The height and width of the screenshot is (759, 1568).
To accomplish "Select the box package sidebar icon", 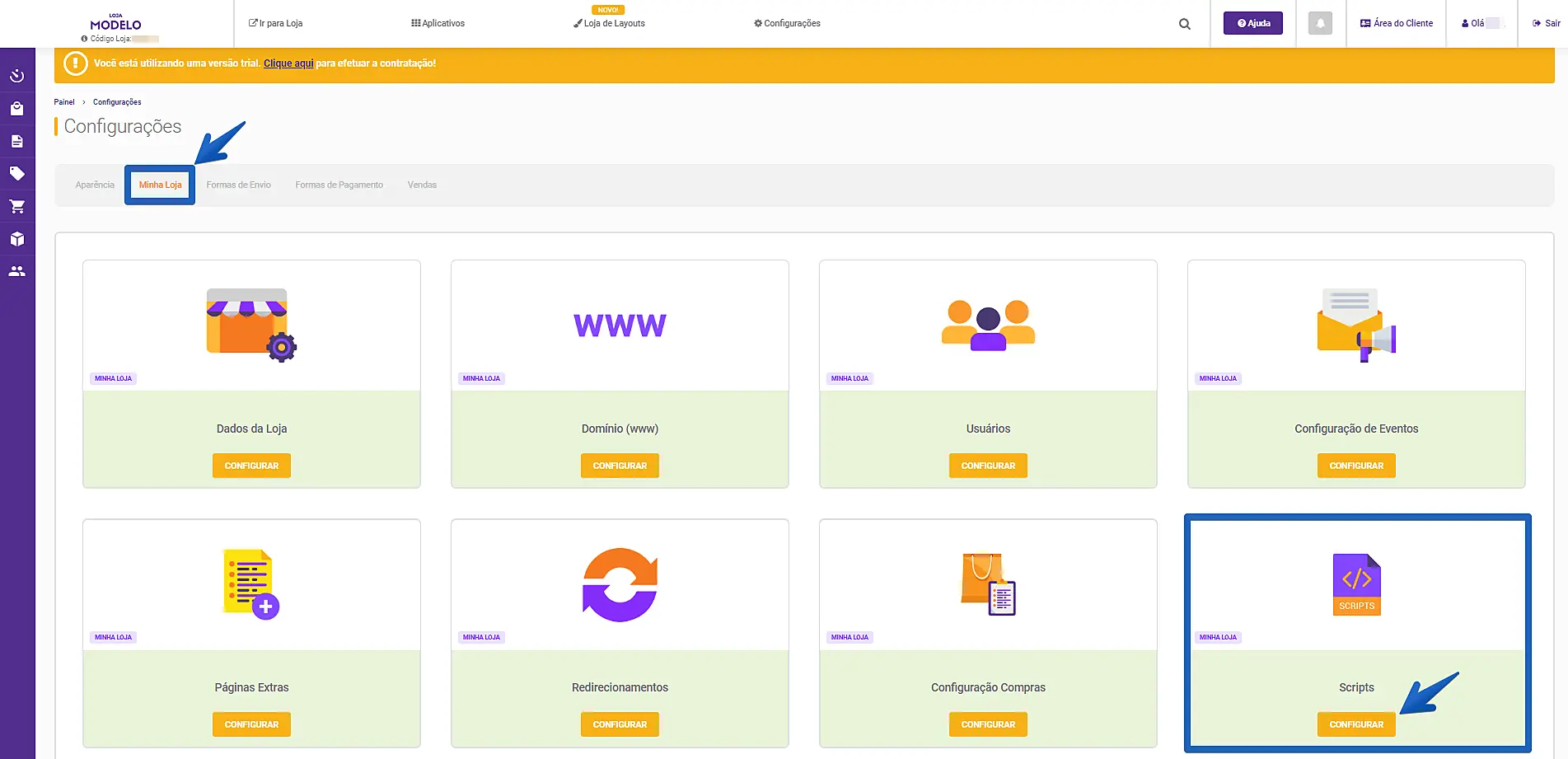I will [x=17, y=239].
